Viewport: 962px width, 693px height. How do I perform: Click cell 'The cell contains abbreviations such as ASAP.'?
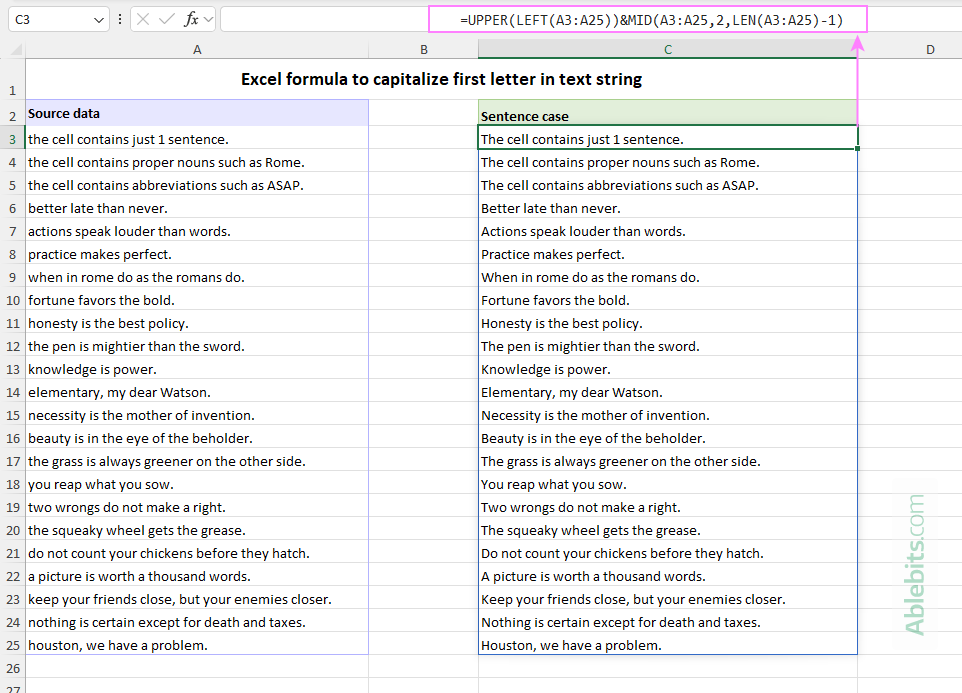pos(668,185)
